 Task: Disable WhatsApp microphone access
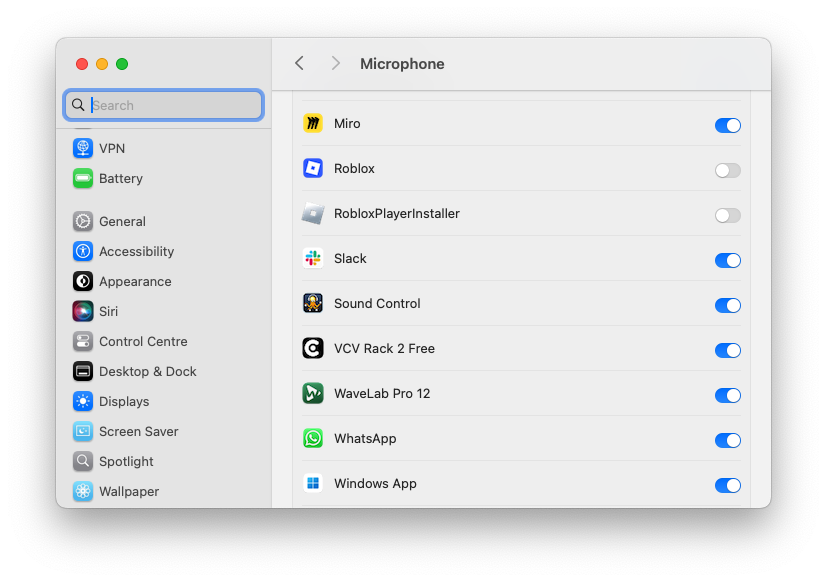pyautogui.click(x=727, y=440)
